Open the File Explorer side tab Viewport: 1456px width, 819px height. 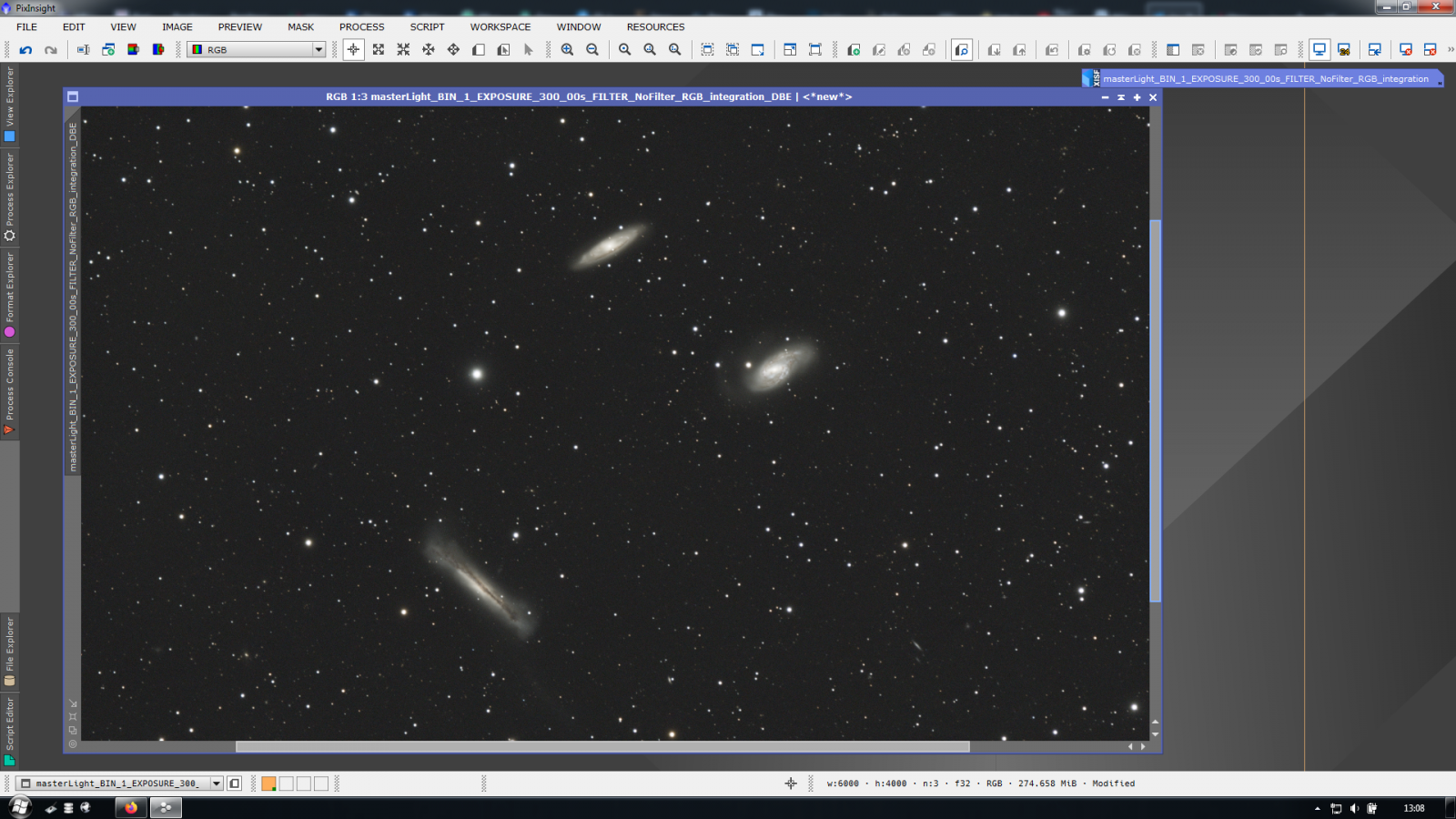[x=10, y=652]
